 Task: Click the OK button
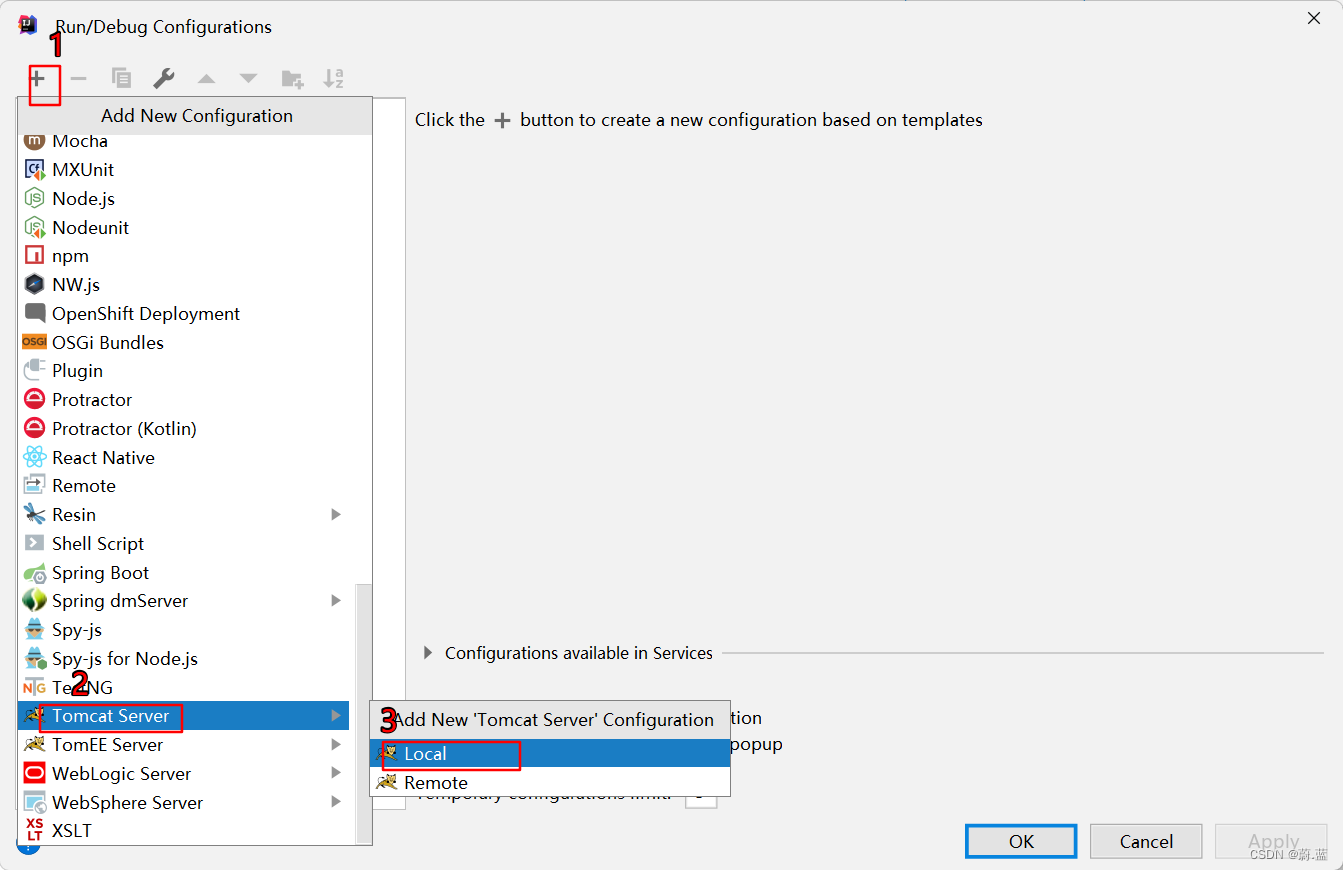[1021, 841]
